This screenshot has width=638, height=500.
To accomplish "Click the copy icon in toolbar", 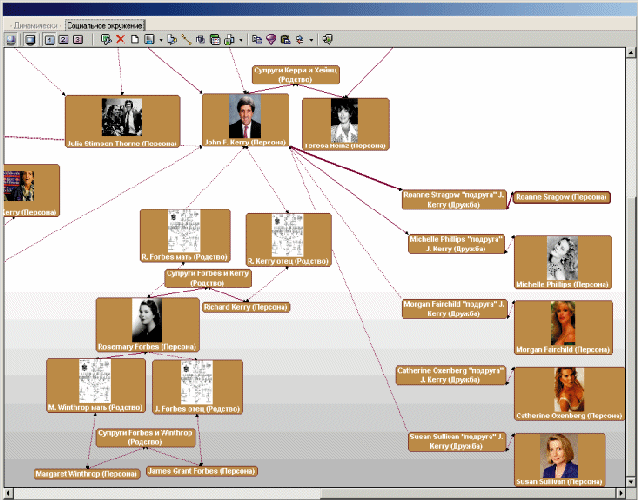I will (256, 39).
